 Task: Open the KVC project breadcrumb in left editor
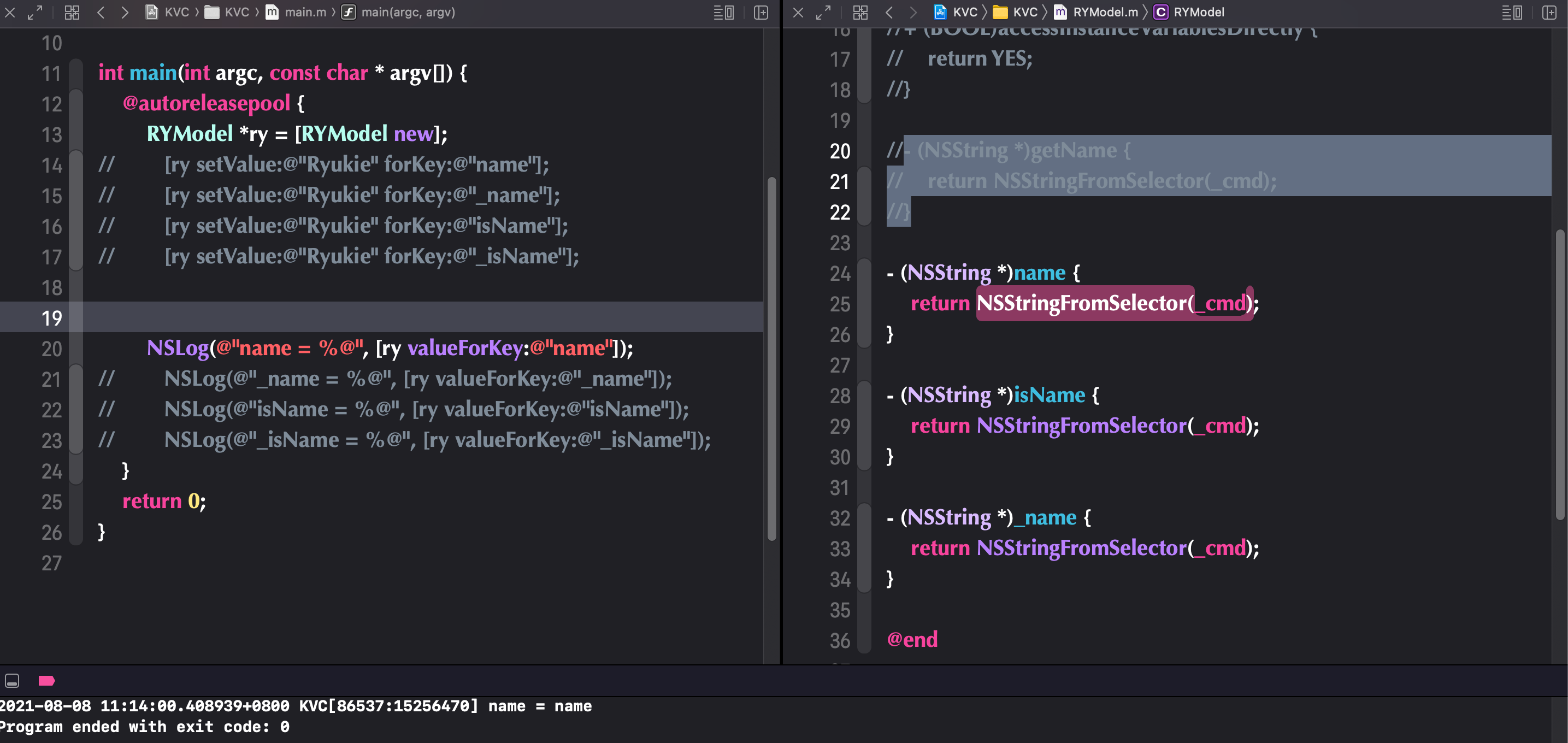coord(167,12)
